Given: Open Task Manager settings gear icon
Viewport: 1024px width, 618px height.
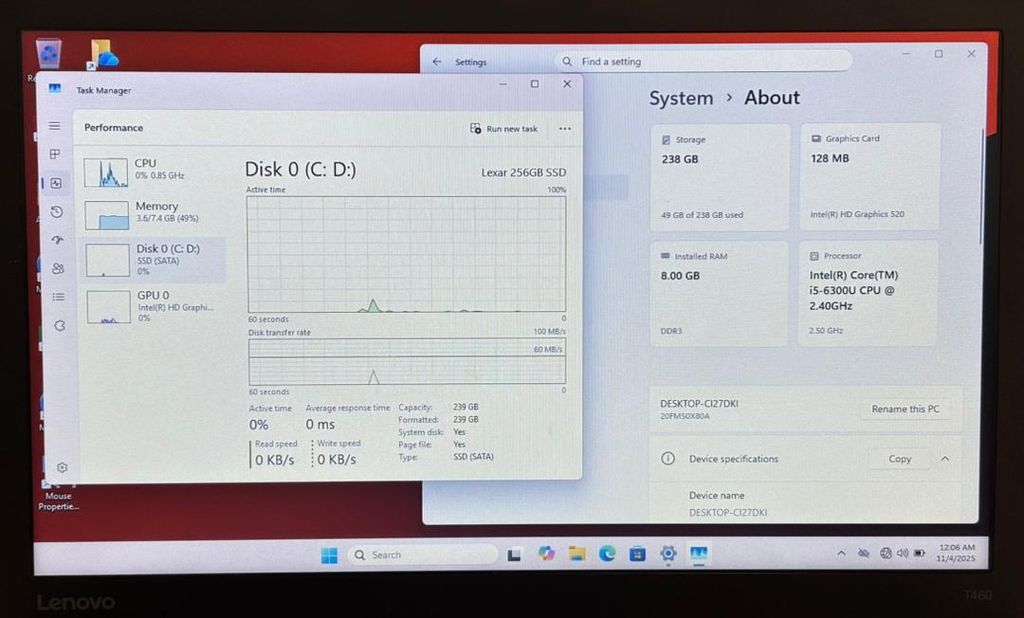Looking at the screenshot, I should 62,467.
